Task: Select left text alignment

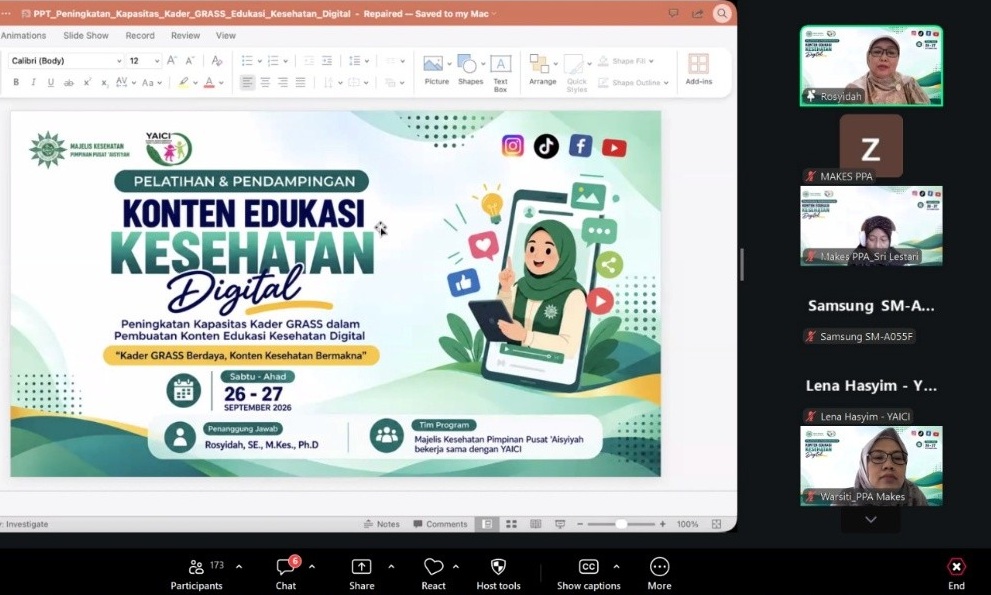Action: [x=247, y=82]
